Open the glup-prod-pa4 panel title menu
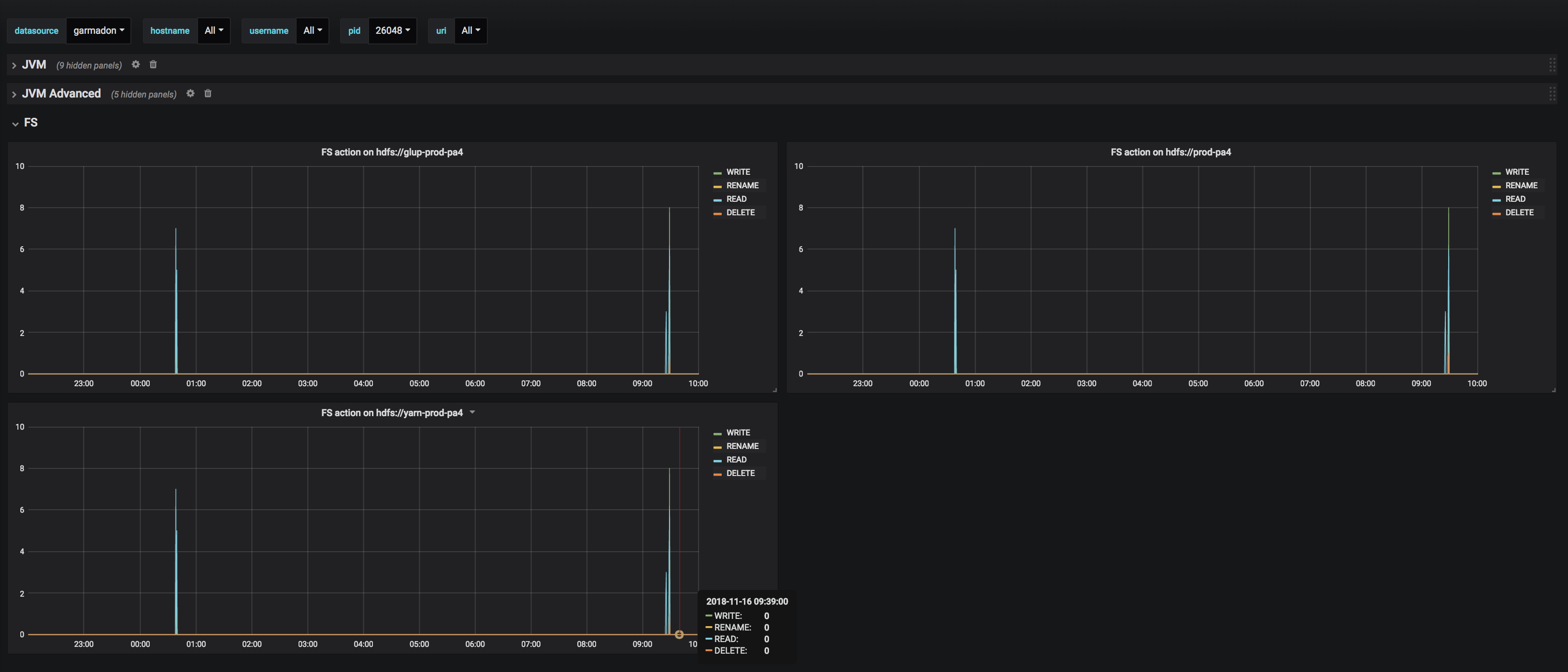This screenshot has width=1568, height=672. pos(392,152)
